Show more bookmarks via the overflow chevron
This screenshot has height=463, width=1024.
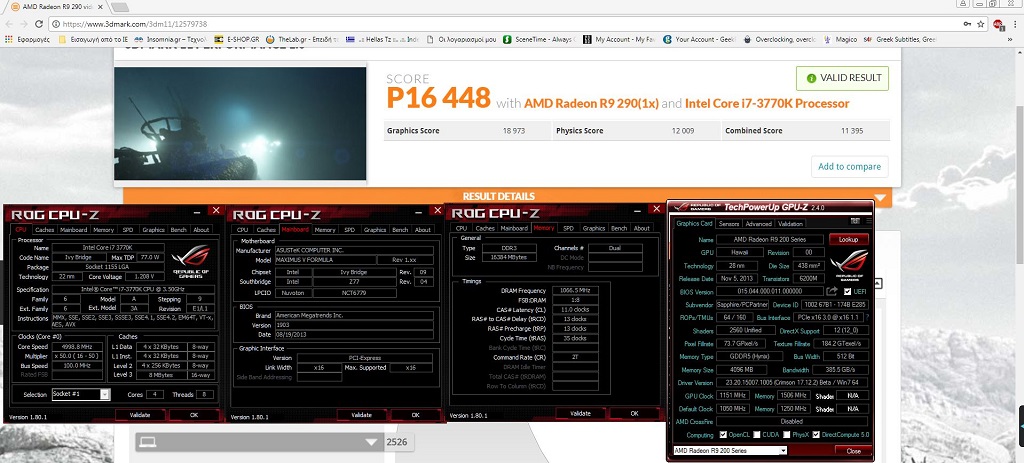1010,39
